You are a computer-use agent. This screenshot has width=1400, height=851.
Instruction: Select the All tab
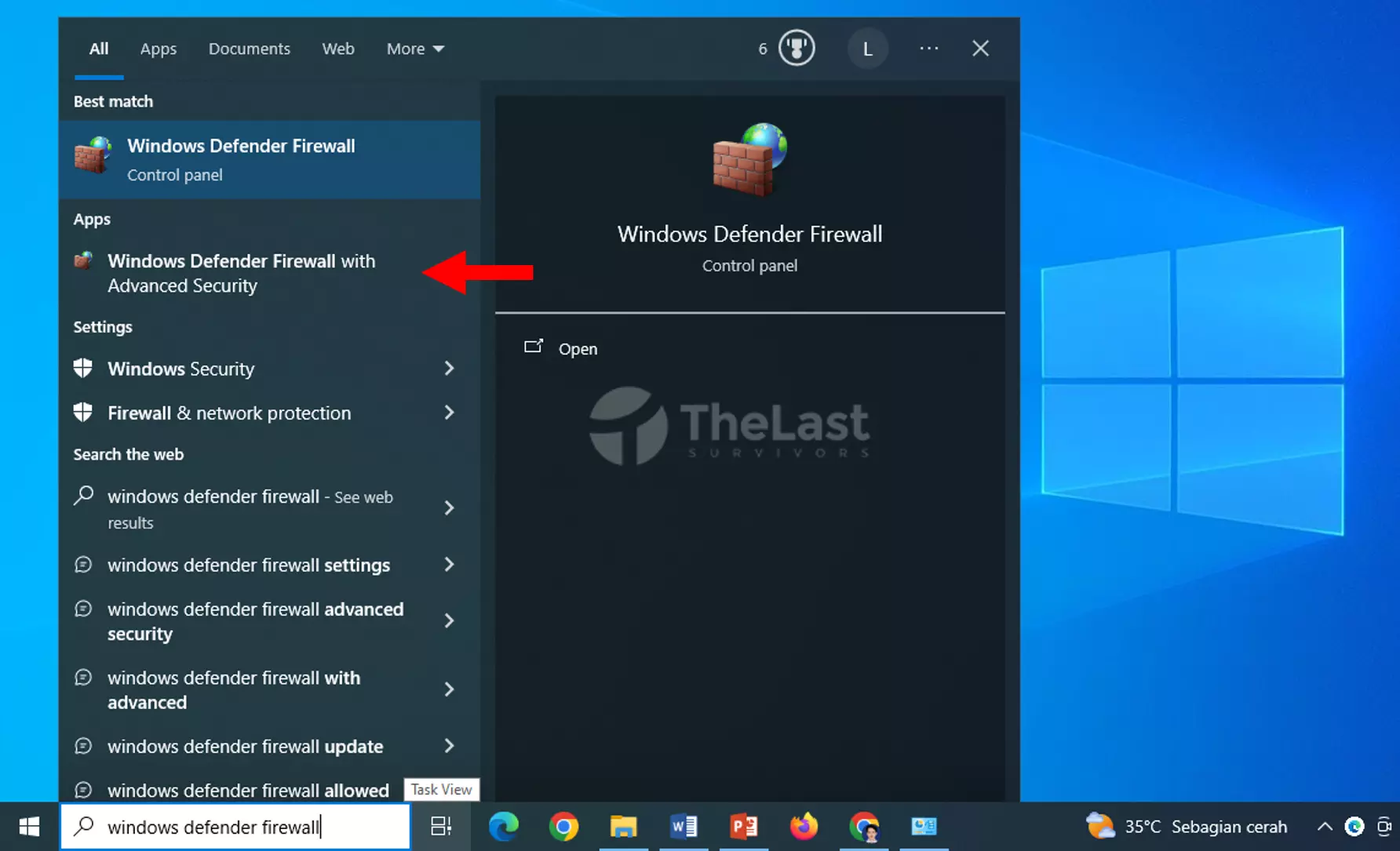point(99,49)
